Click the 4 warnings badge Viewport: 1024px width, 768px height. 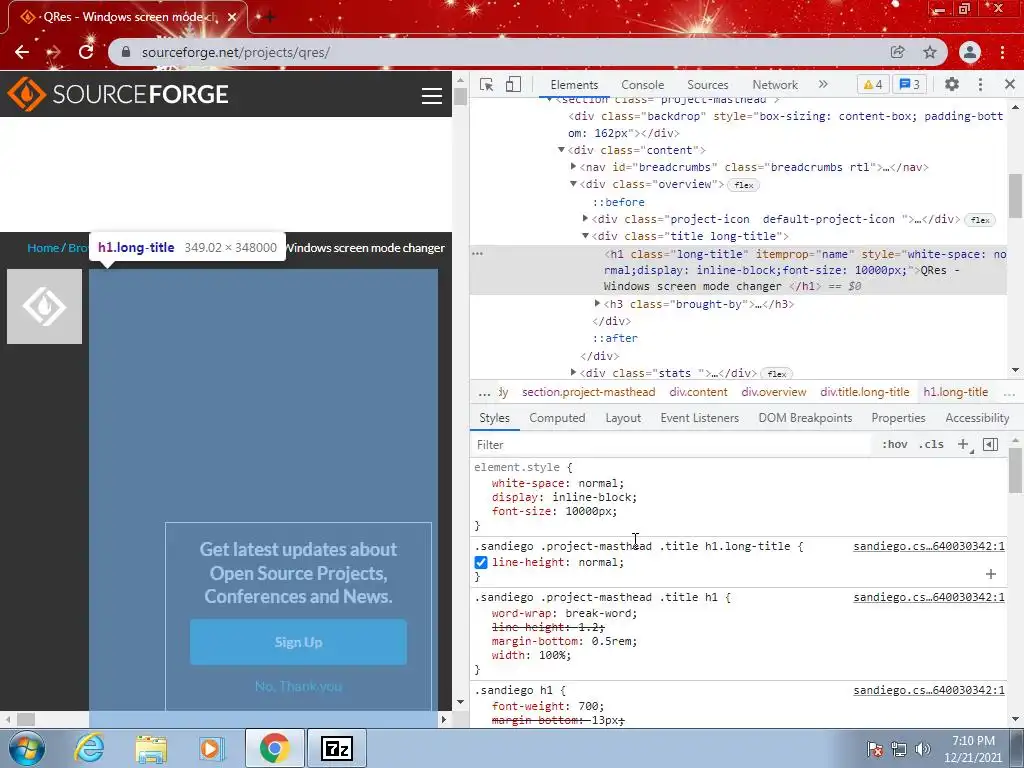872,84
